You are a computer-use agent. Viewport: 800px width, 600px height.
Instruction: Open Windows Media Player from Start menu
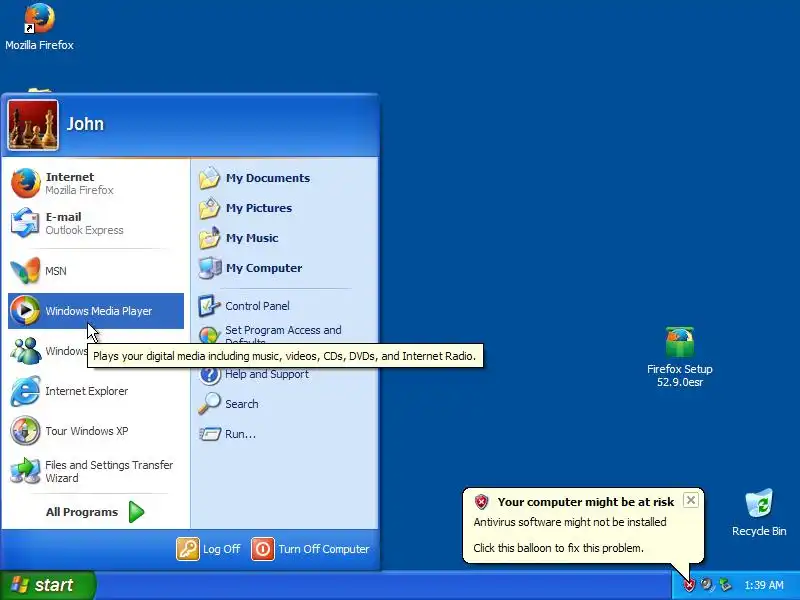point(95,311)
